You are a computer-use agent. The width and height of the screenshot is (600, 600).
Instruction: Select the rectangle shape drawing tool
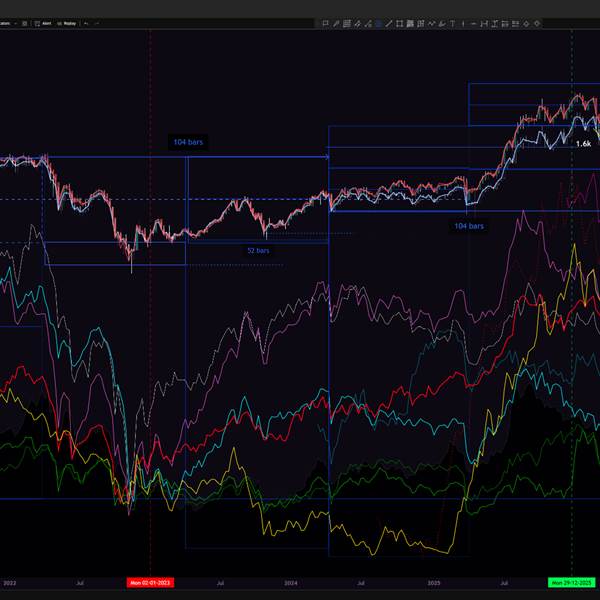pyautogui.click(x=399, y=24)
